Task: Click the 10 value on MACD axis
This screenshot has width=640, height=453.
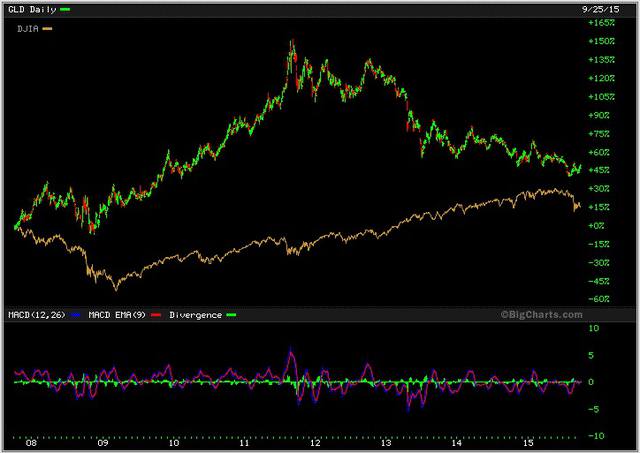Action: tap(592, 328)
